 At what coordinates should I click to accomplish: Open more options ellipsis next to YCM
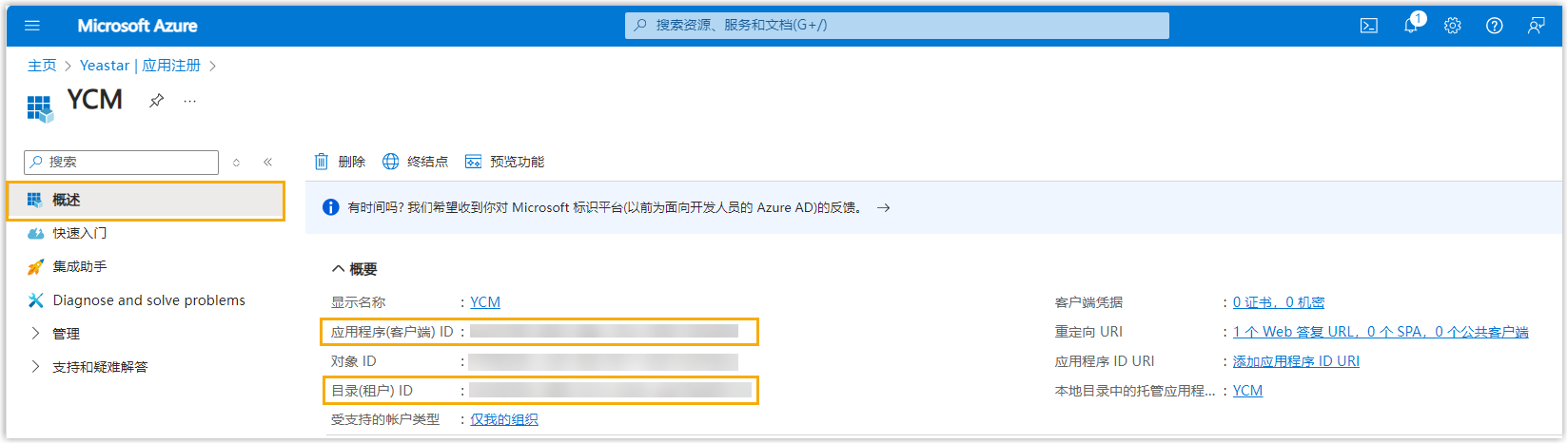pyautogui.click(x=190, y=101)
